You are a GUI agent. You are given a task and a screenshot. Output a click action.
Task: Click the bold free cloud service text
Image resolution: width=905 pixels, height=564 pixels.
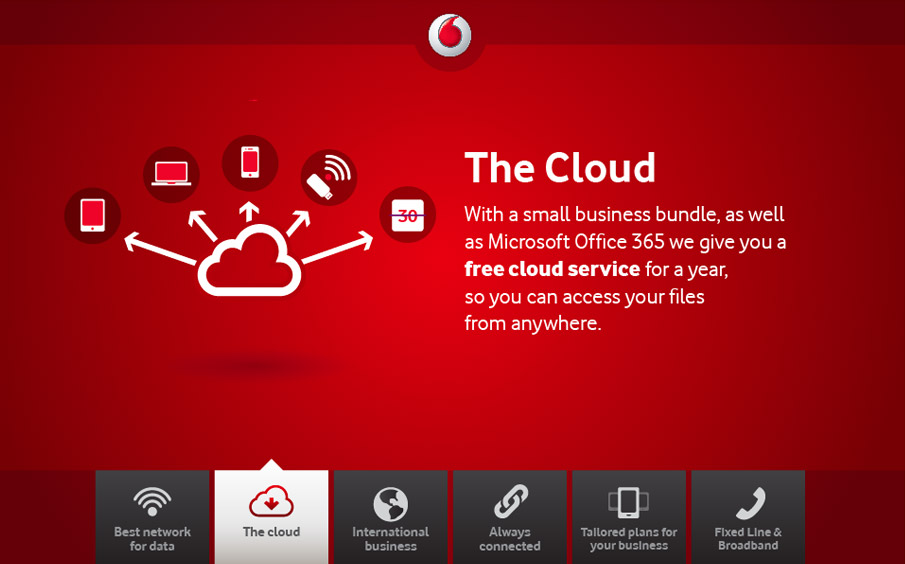[x=552, y=269]
